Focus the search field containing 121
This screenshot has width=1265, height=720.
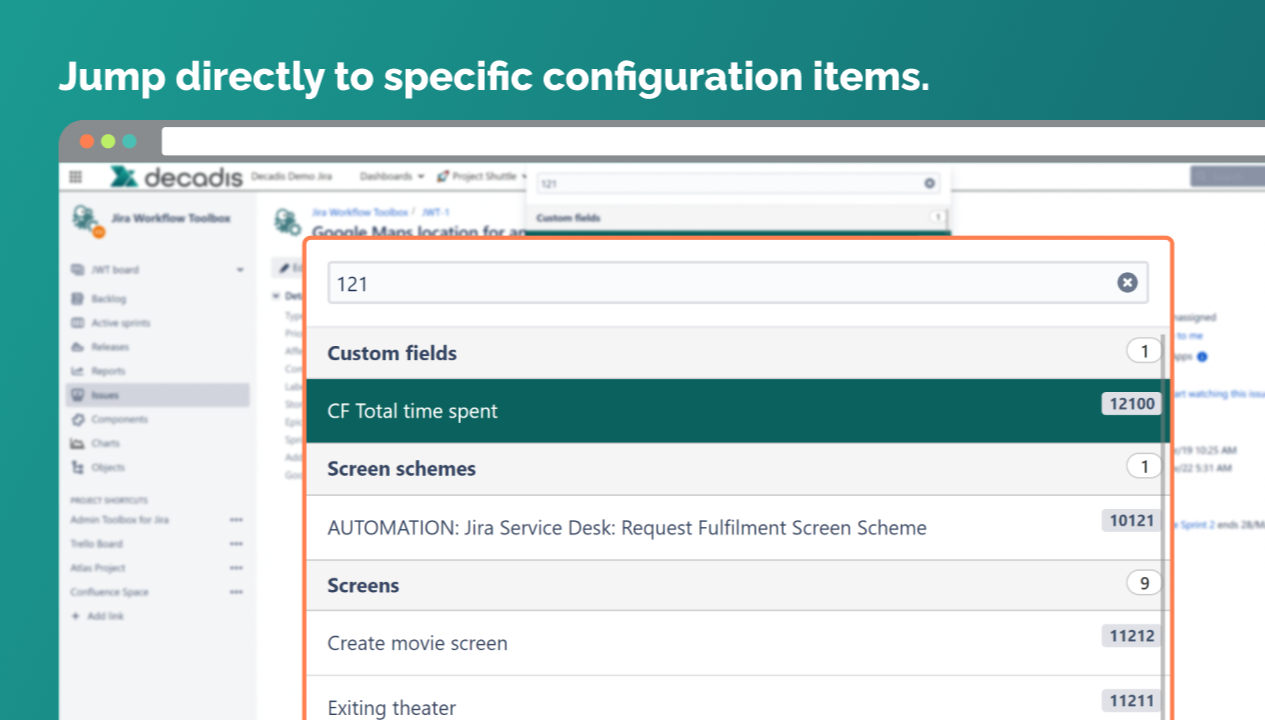tap(720, 283)
